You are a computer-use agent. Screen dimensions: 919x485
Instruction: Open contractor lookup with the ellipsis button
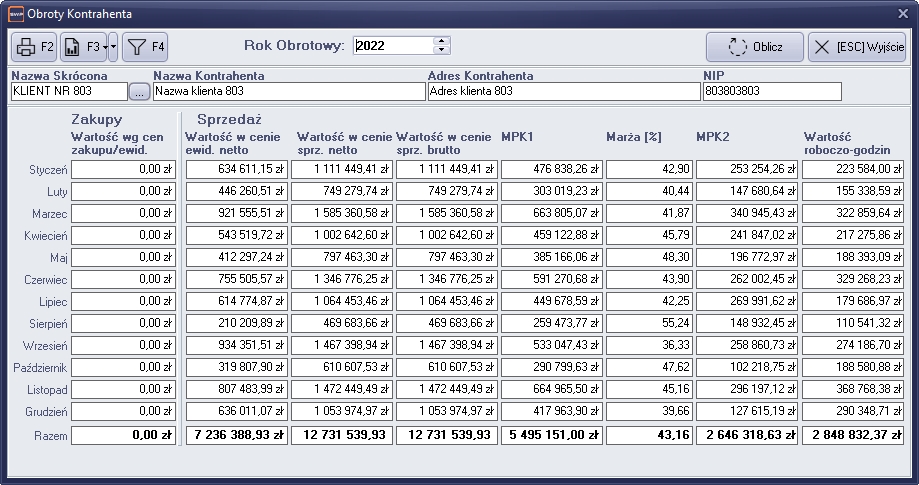[x=140, y=92]
